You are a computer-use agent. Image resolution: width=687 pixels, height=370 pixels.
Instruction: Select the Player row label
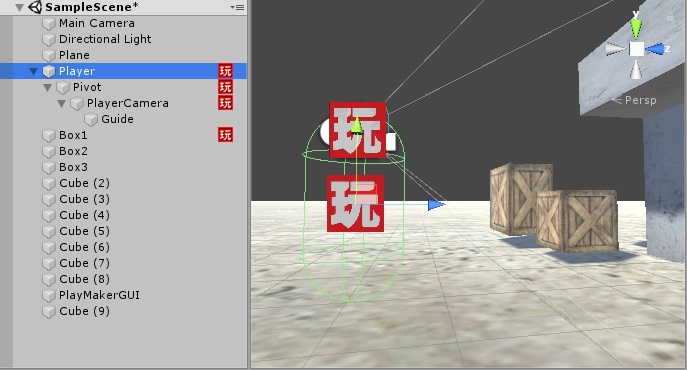tap(77, 71)
